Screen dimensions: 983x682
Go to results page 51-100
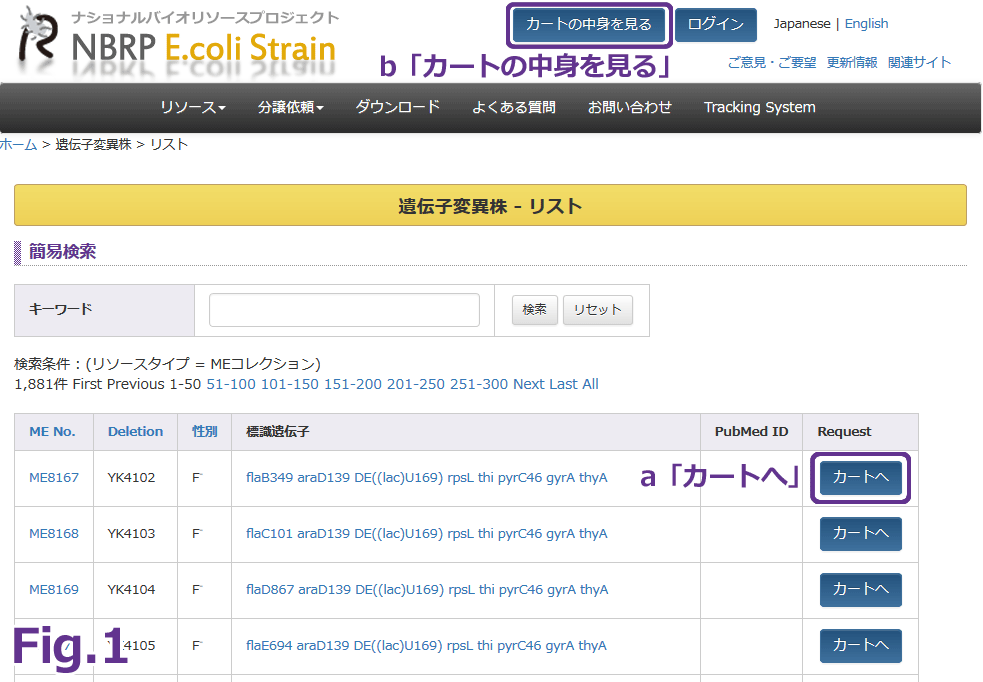(231, 384)
